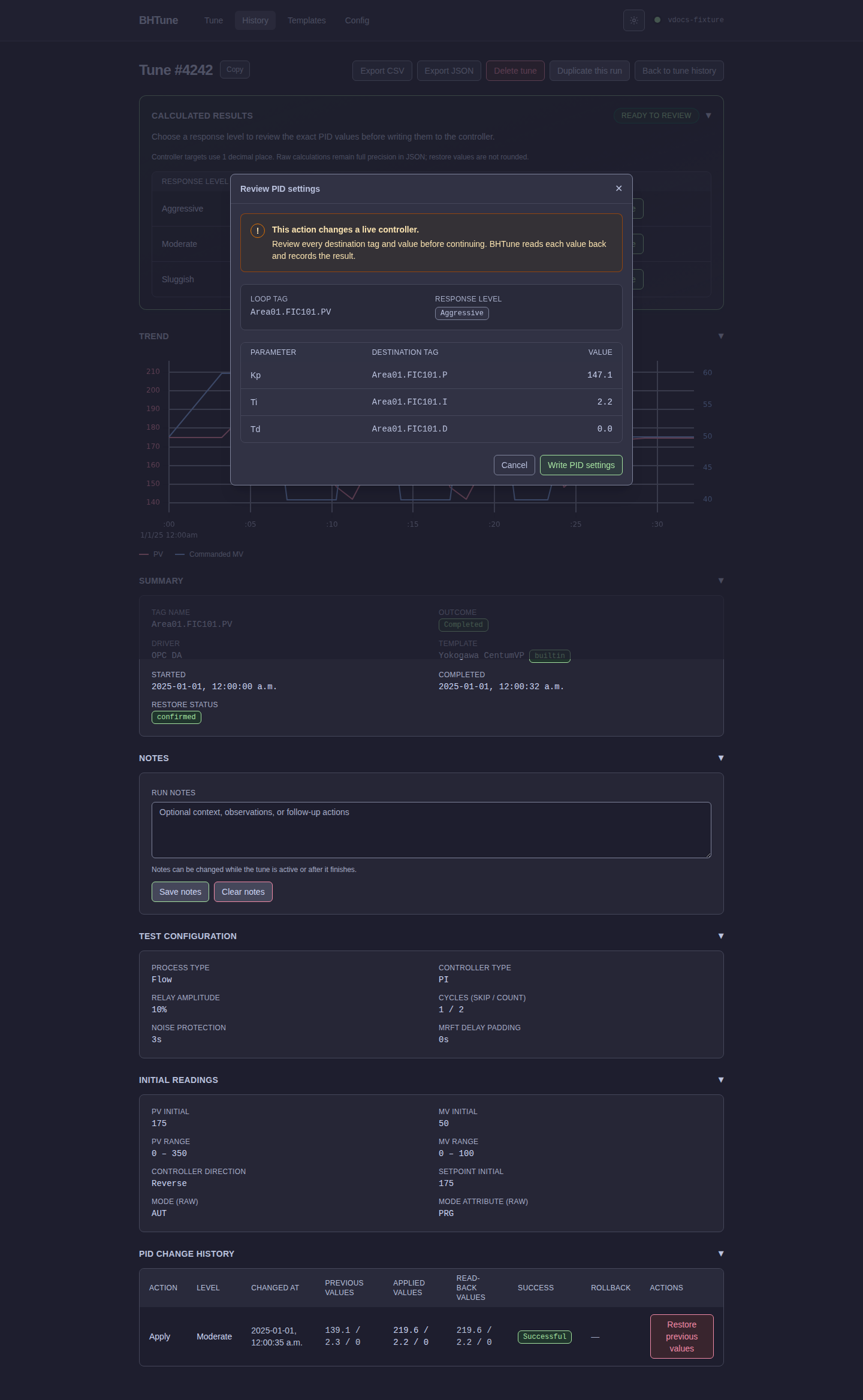This screenshot has height=1400, width=863.
Task: Click the Ti value 2.2
Action: pyautogui.click(x=605, y=402)
